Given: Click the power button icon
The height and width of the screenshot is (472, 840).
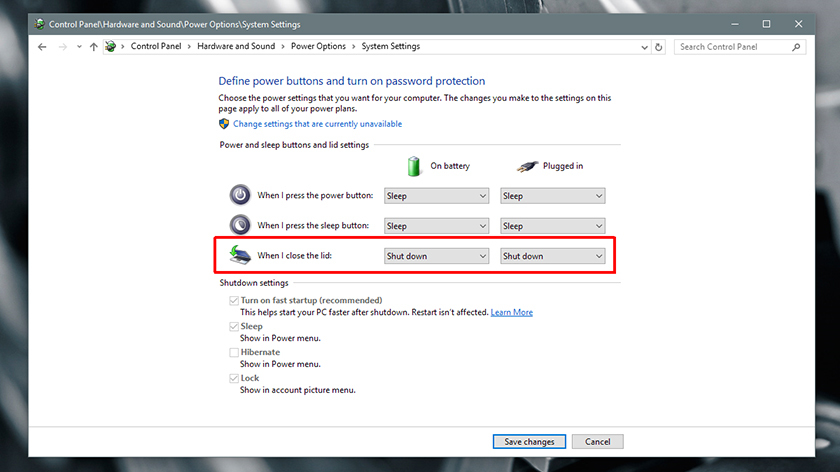Looking at the screenshot, I should [240, 195].
